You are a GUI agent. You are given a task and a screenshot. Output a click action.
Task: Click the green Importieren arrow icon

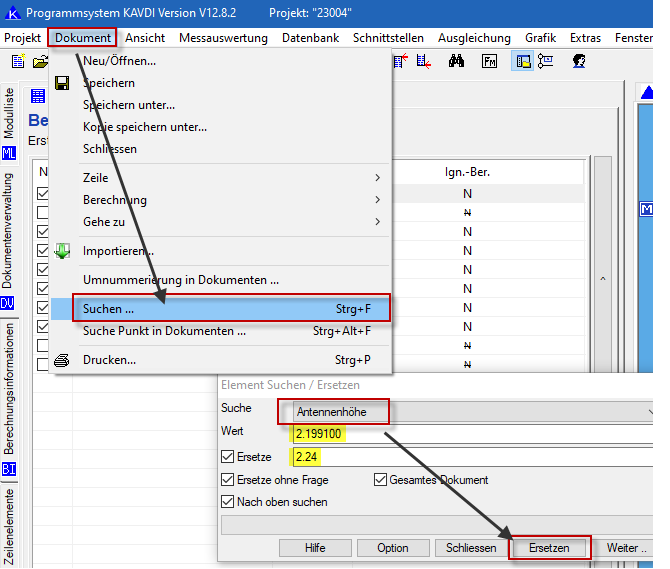[x=62, y=252]
